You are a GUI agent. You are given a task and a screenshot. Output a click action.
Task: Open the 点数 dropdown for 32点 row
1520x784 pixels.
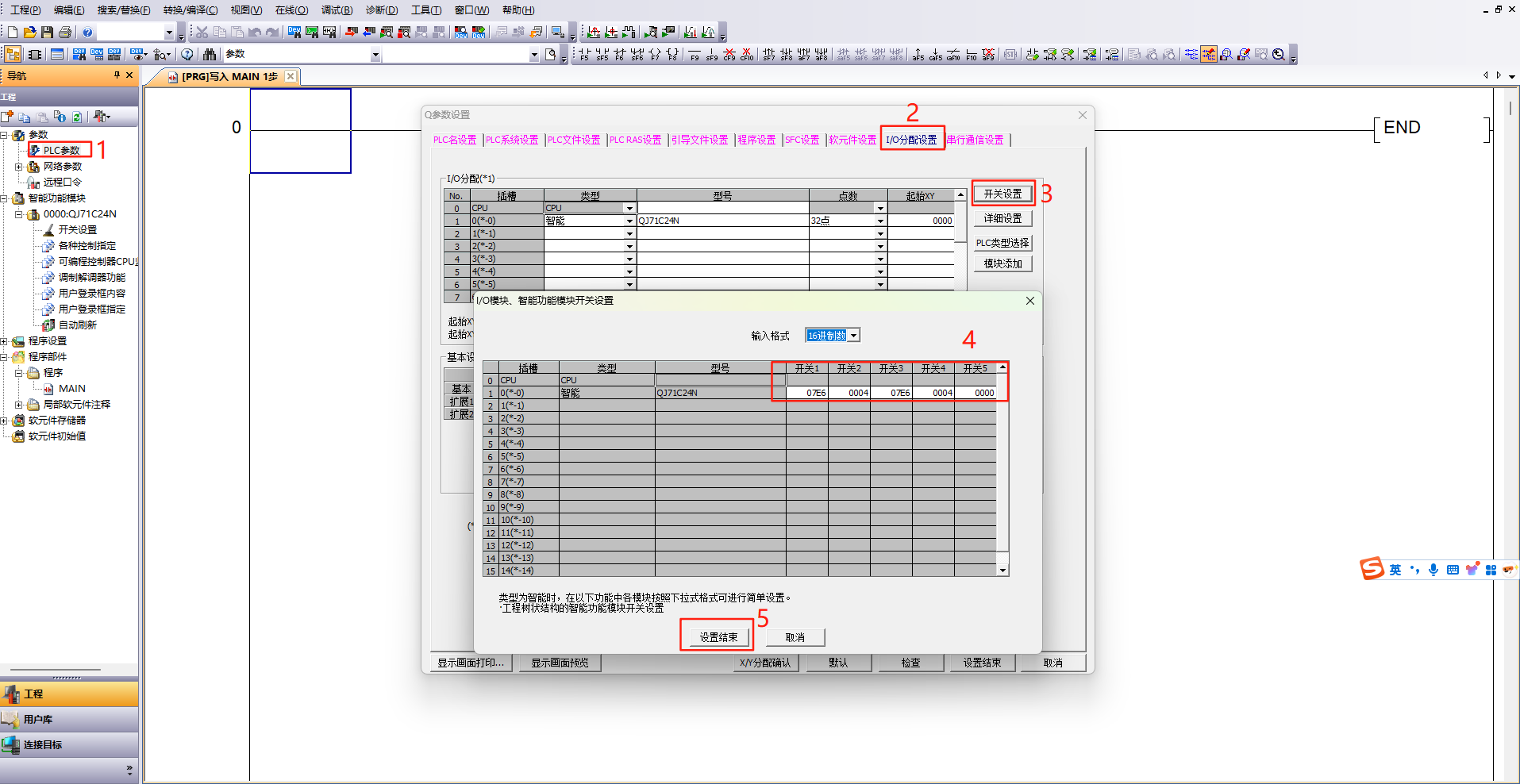[x=880, y=221]
